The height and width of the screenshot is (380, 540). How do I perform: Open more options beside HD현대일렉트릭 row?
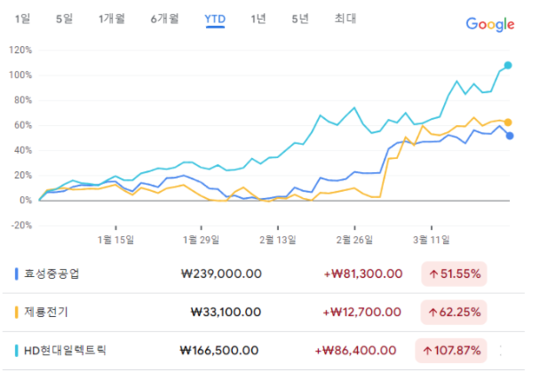click(501, 351)
